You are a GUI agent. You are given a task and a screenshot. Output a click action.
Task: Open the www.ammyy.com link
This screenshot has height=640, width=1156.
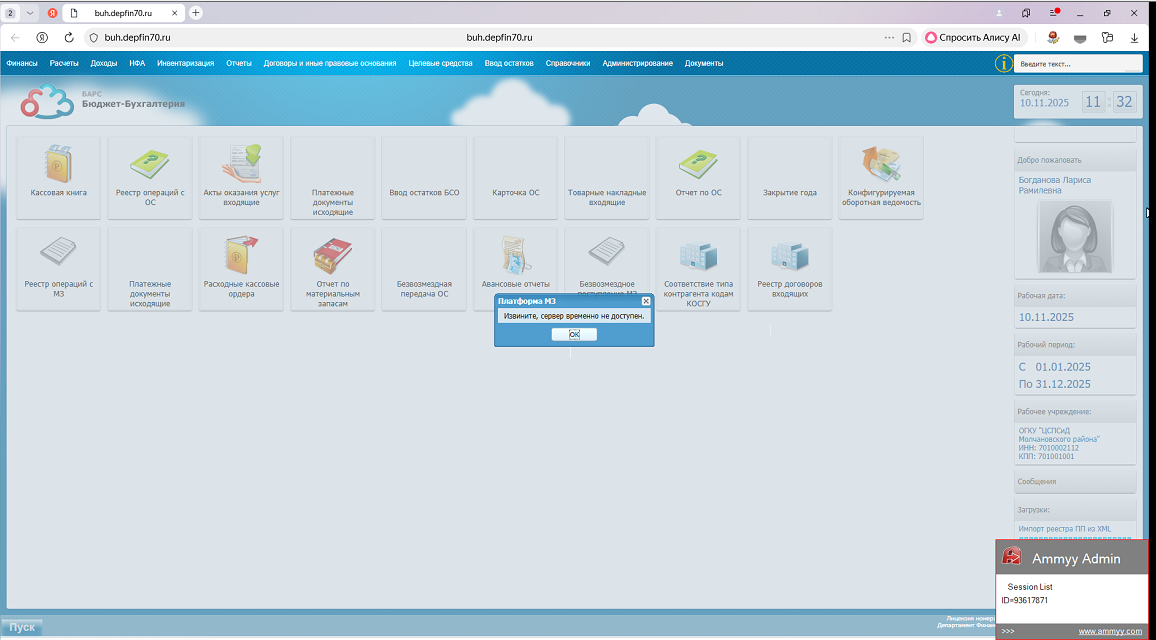(x=1110, y=631)
